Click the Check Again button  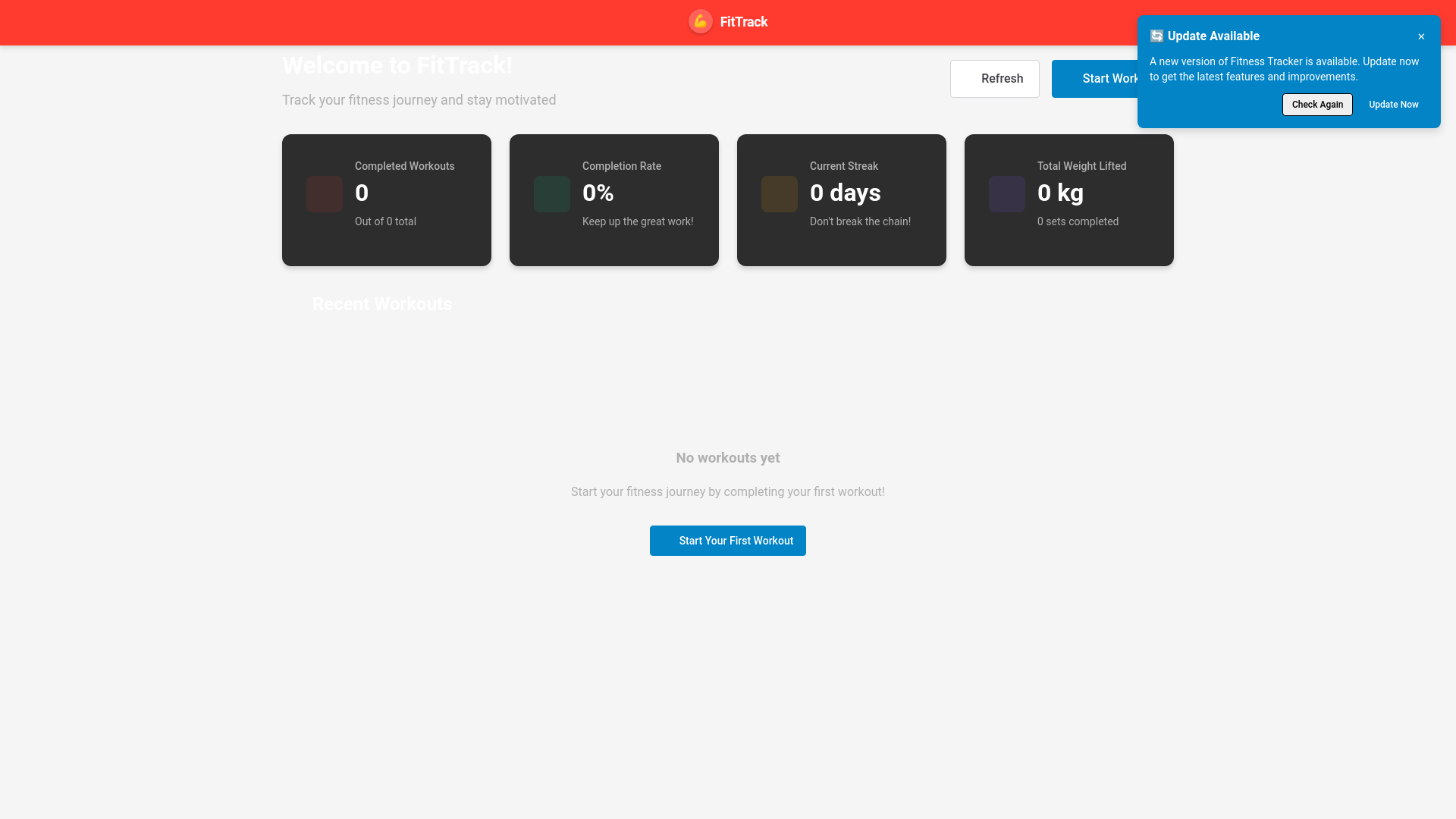[1317, 105]
